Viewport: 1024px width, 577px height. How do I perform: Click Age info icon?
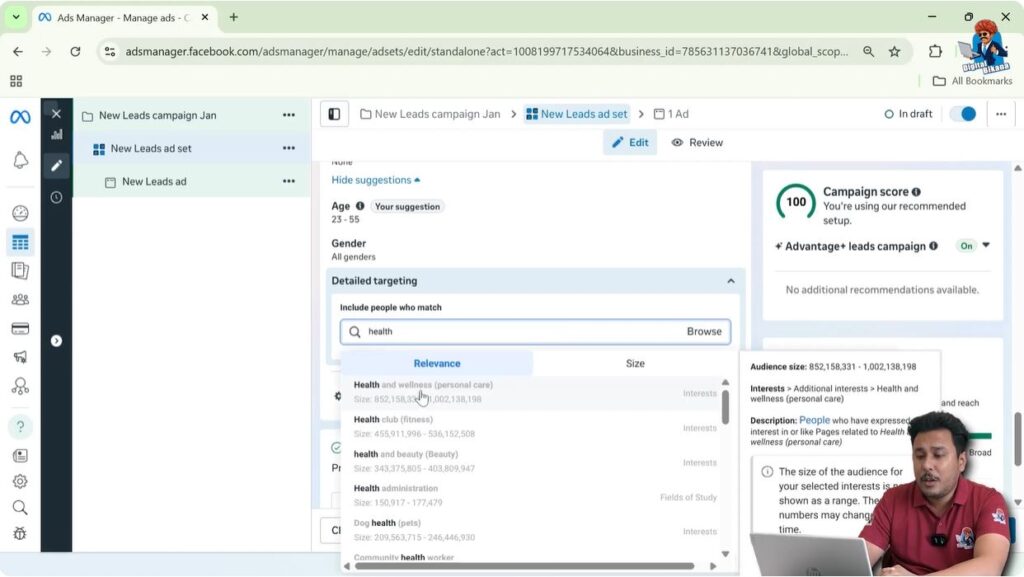(x=360, y=206)
